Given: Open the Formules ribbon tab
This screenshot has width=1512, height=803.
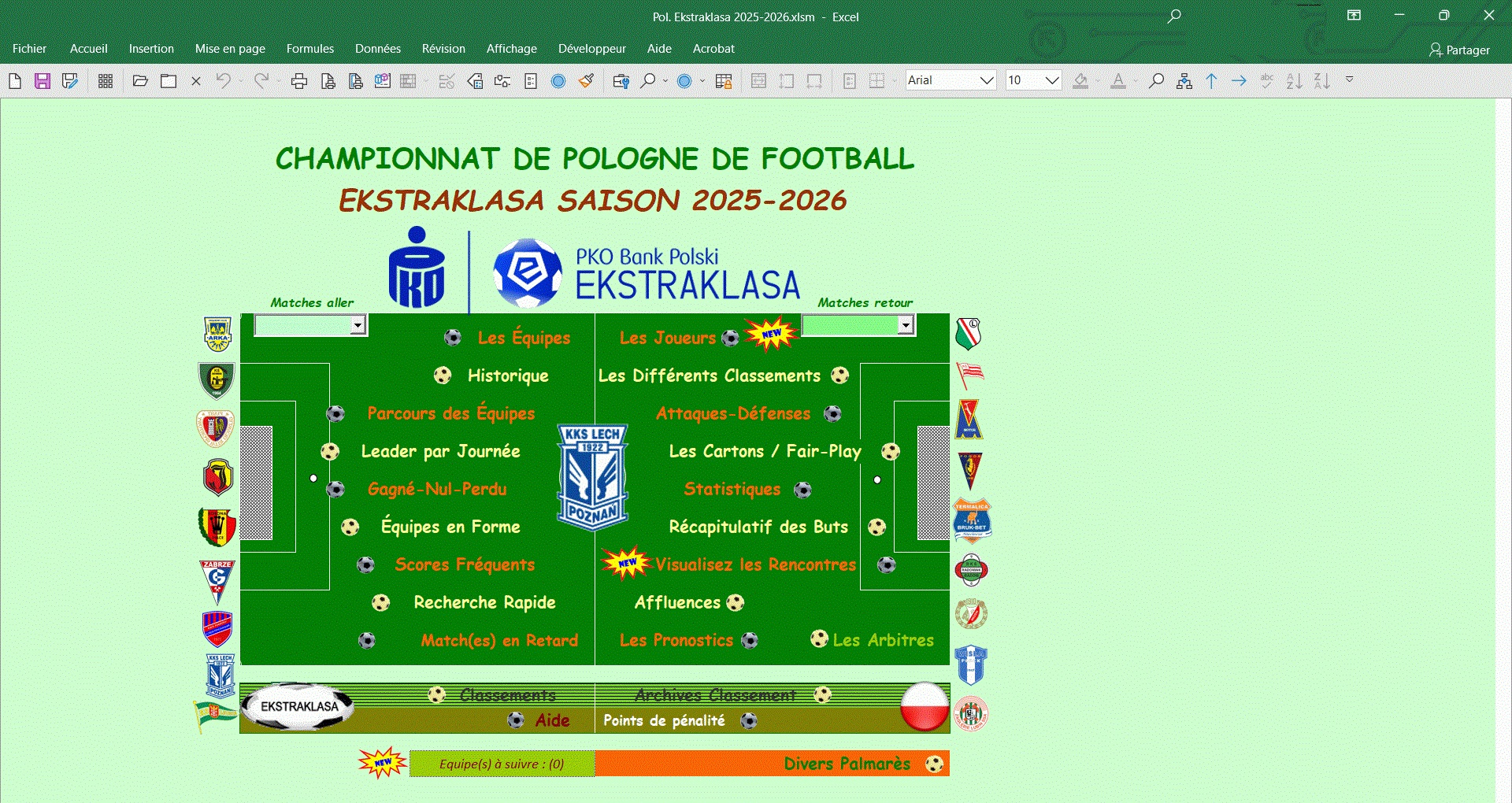Looking at the screenshot, I should (x=309, y=49).
